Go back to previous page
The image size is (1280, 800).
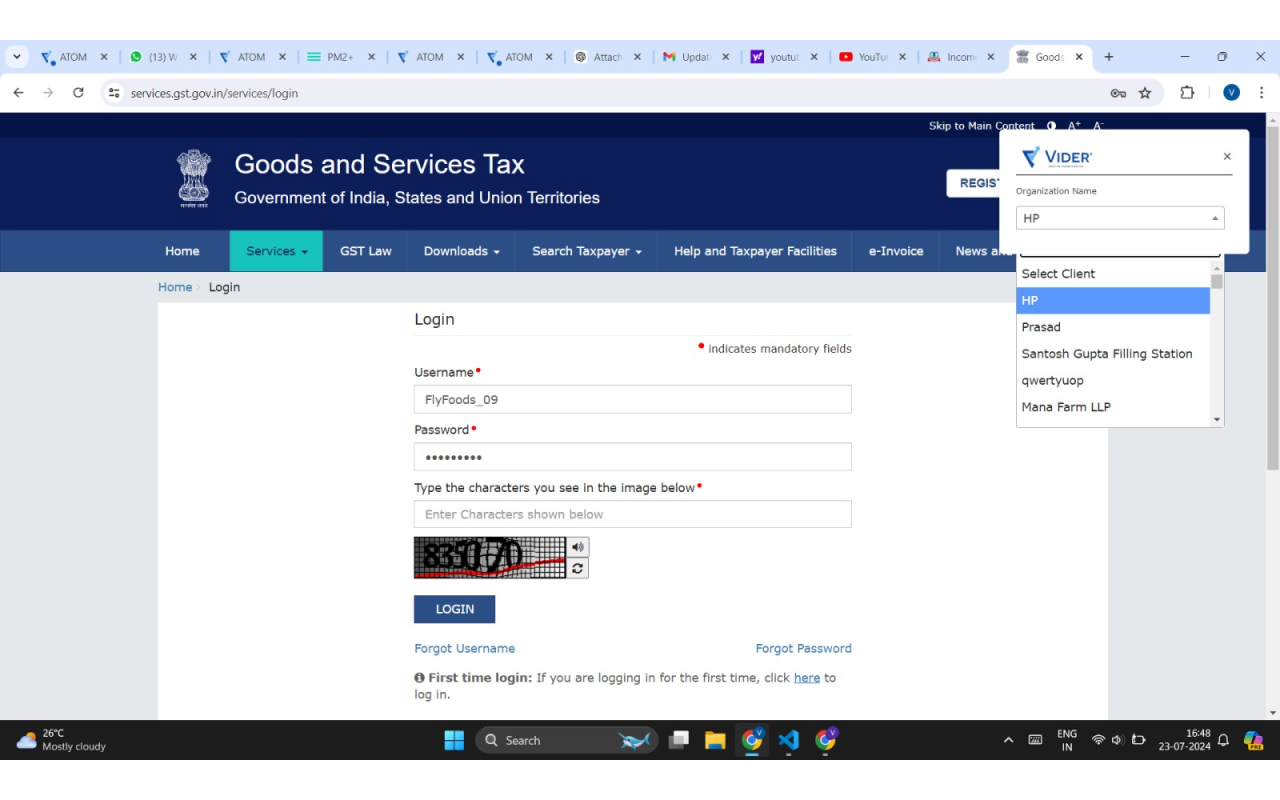click(x=18, y=93)
